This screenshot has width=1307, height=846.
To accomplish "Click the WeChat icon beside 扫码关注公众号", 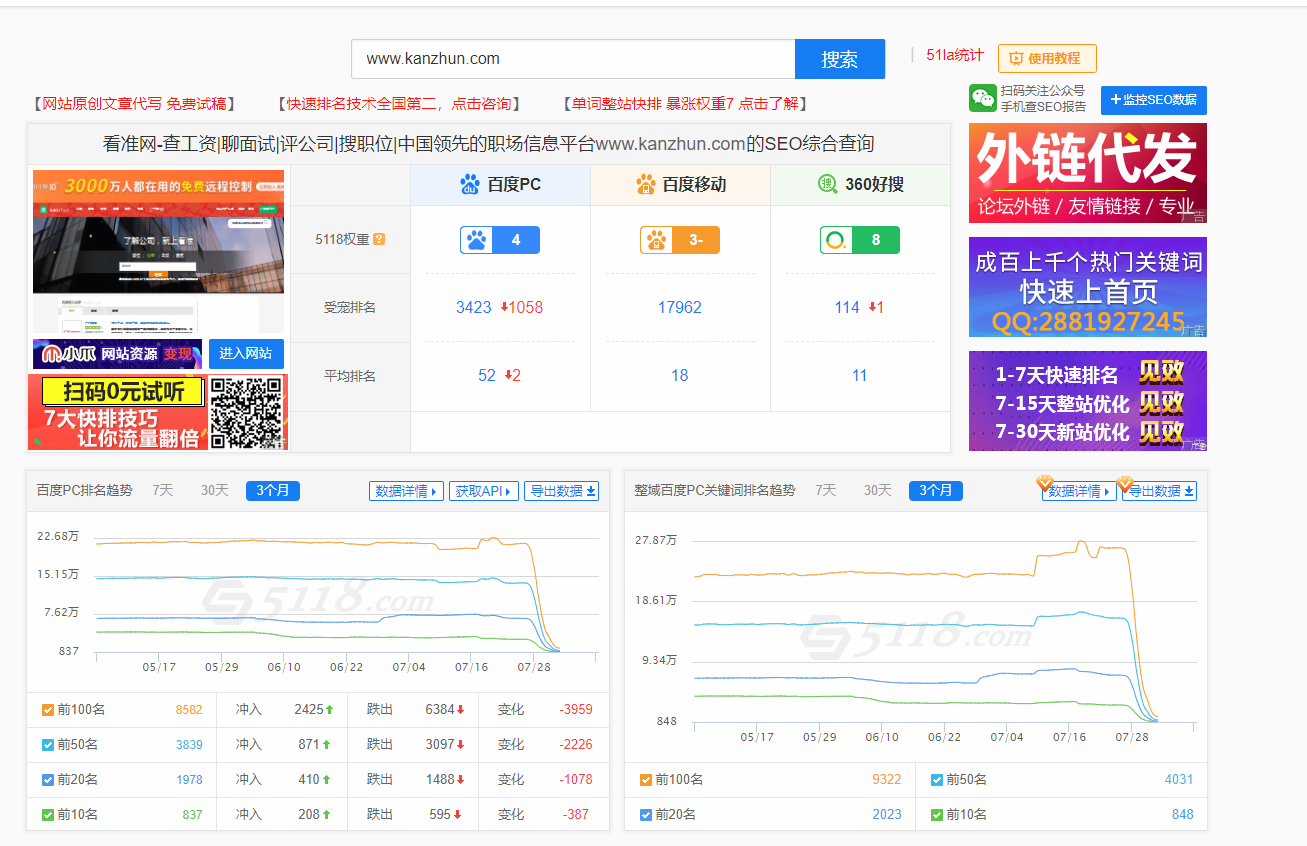I will point(983,98).
